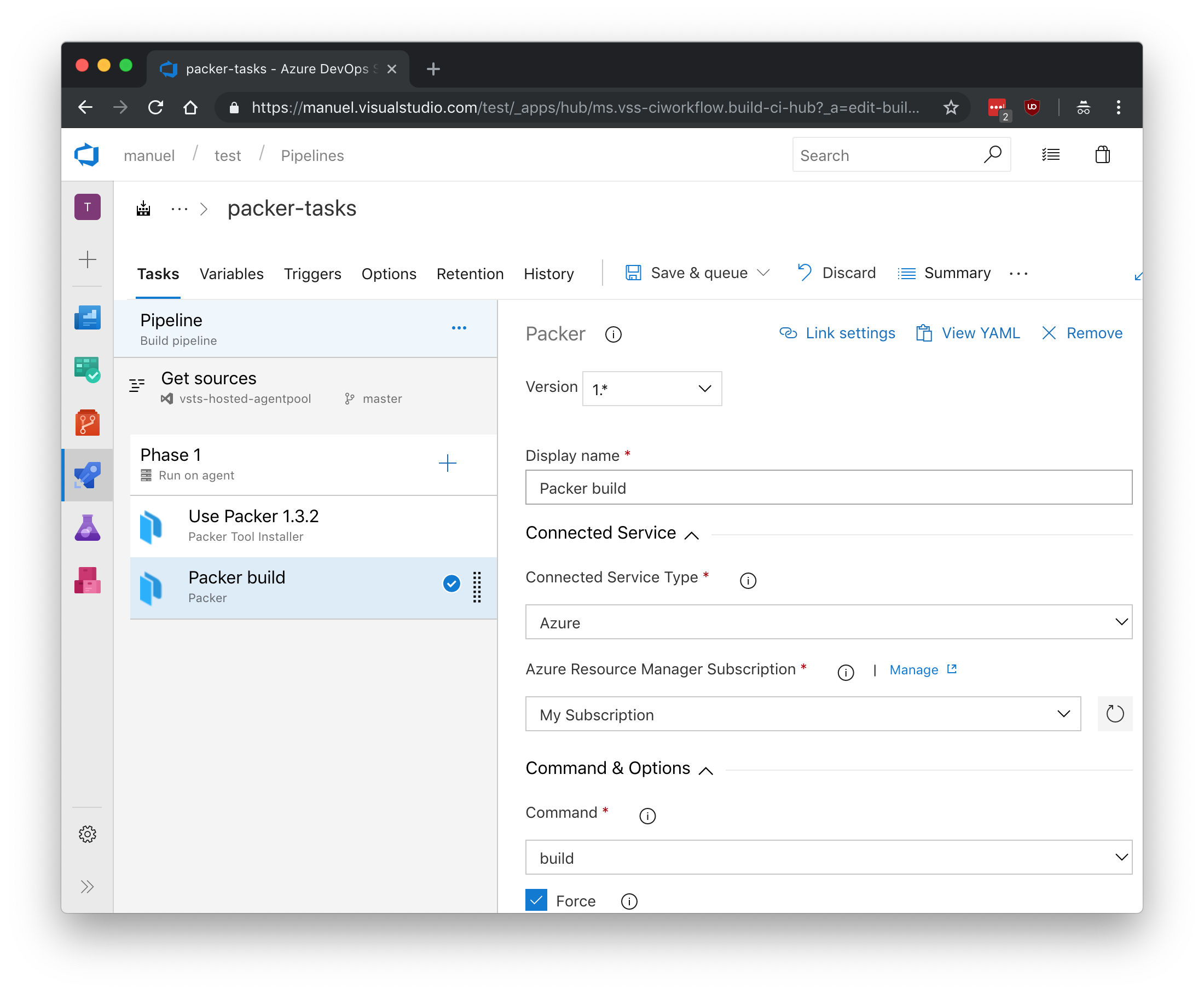This screenshot has width=1204, height=994.
Task: Collapse the Command & Options section
Action: tap(706, 770)
